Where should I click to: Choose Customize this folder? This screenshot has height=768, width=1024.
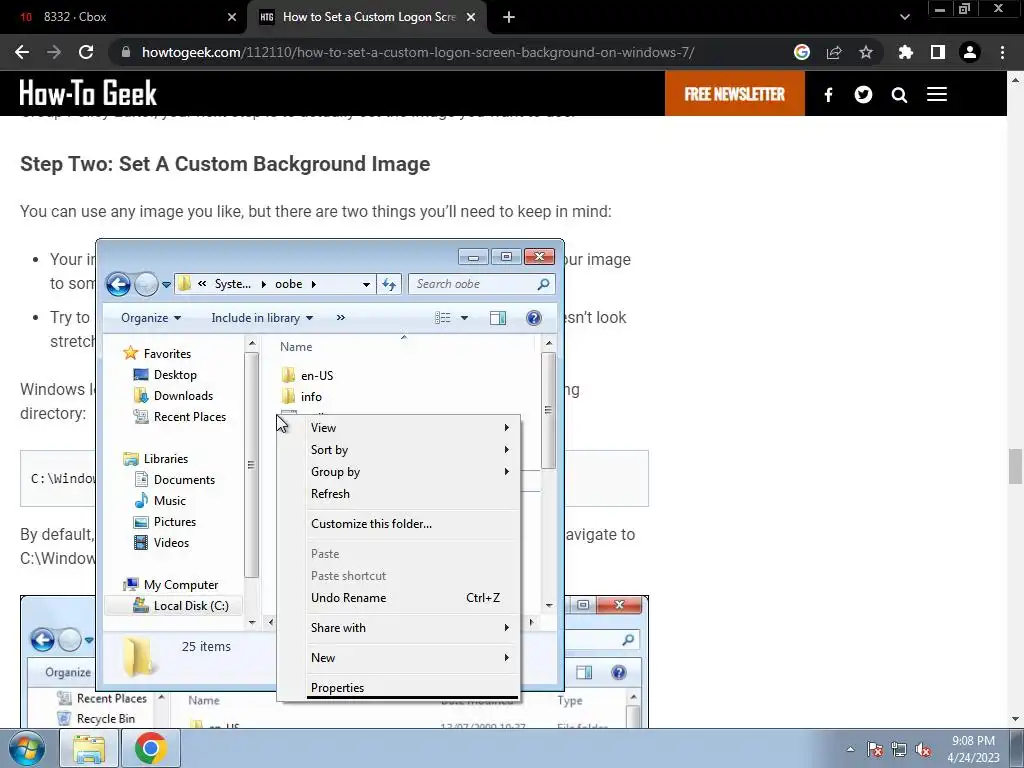(x=413, y=524)
